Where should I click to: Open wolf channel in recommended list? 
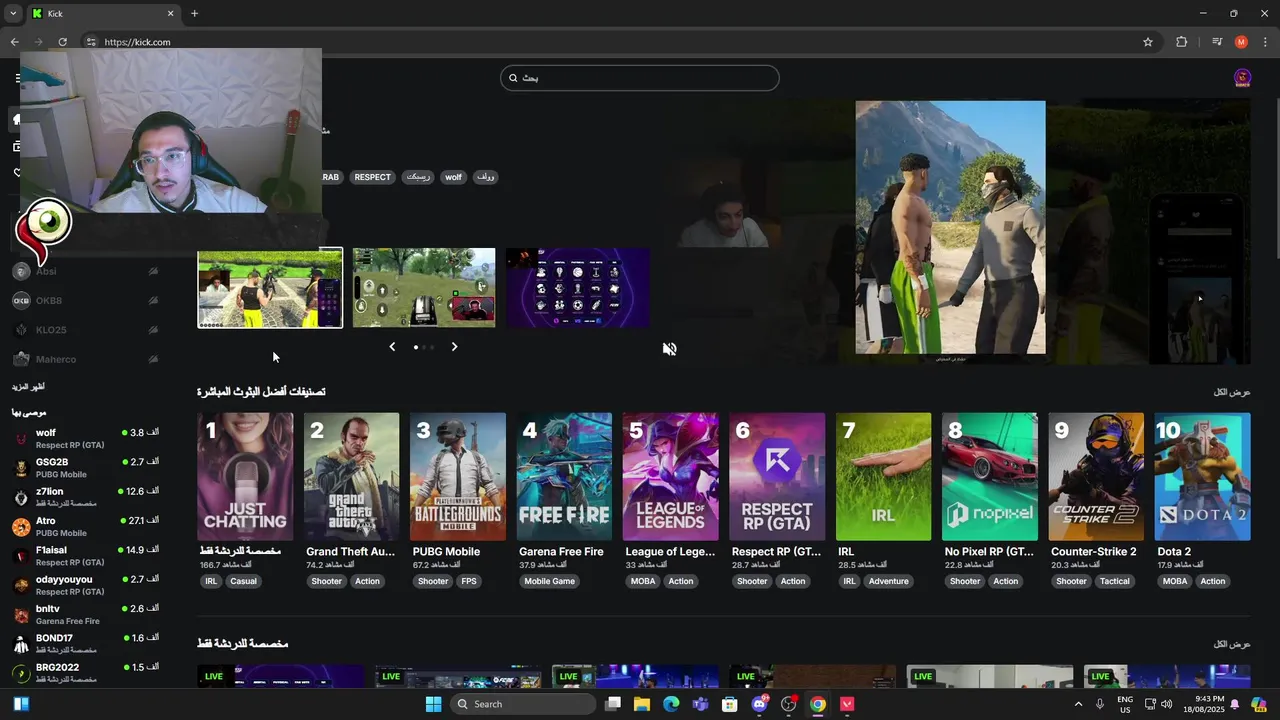tap(85, 438)
